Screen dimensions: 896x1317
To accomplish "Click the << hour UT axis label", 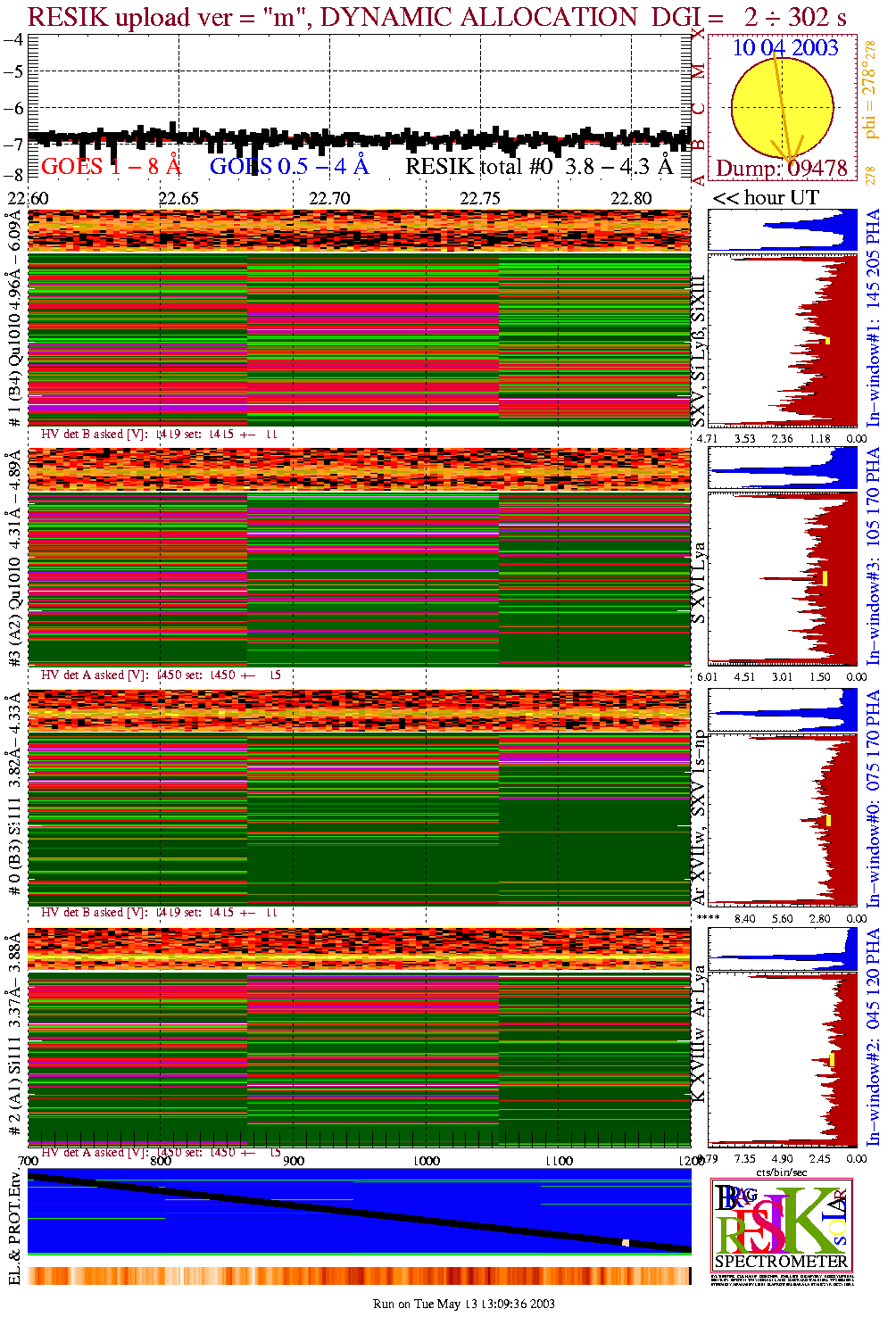I will [765, 197].
